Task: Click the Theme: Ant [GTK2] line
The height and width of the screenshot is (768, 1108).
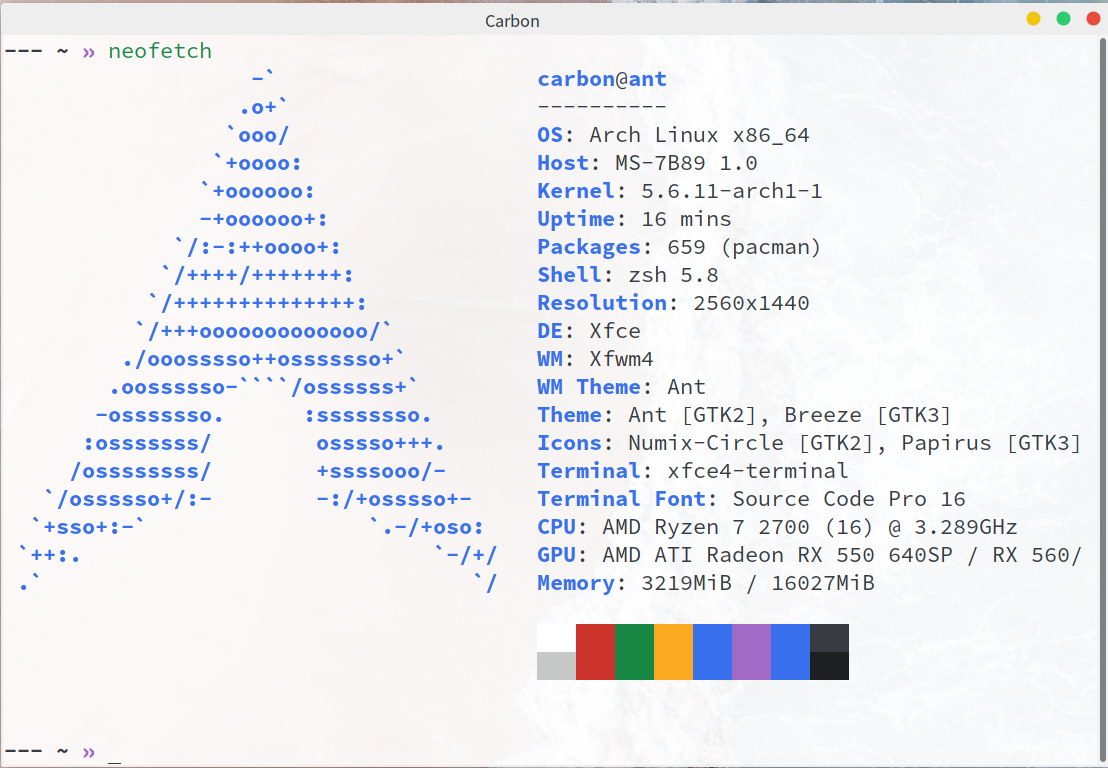Action: (744, 415)
